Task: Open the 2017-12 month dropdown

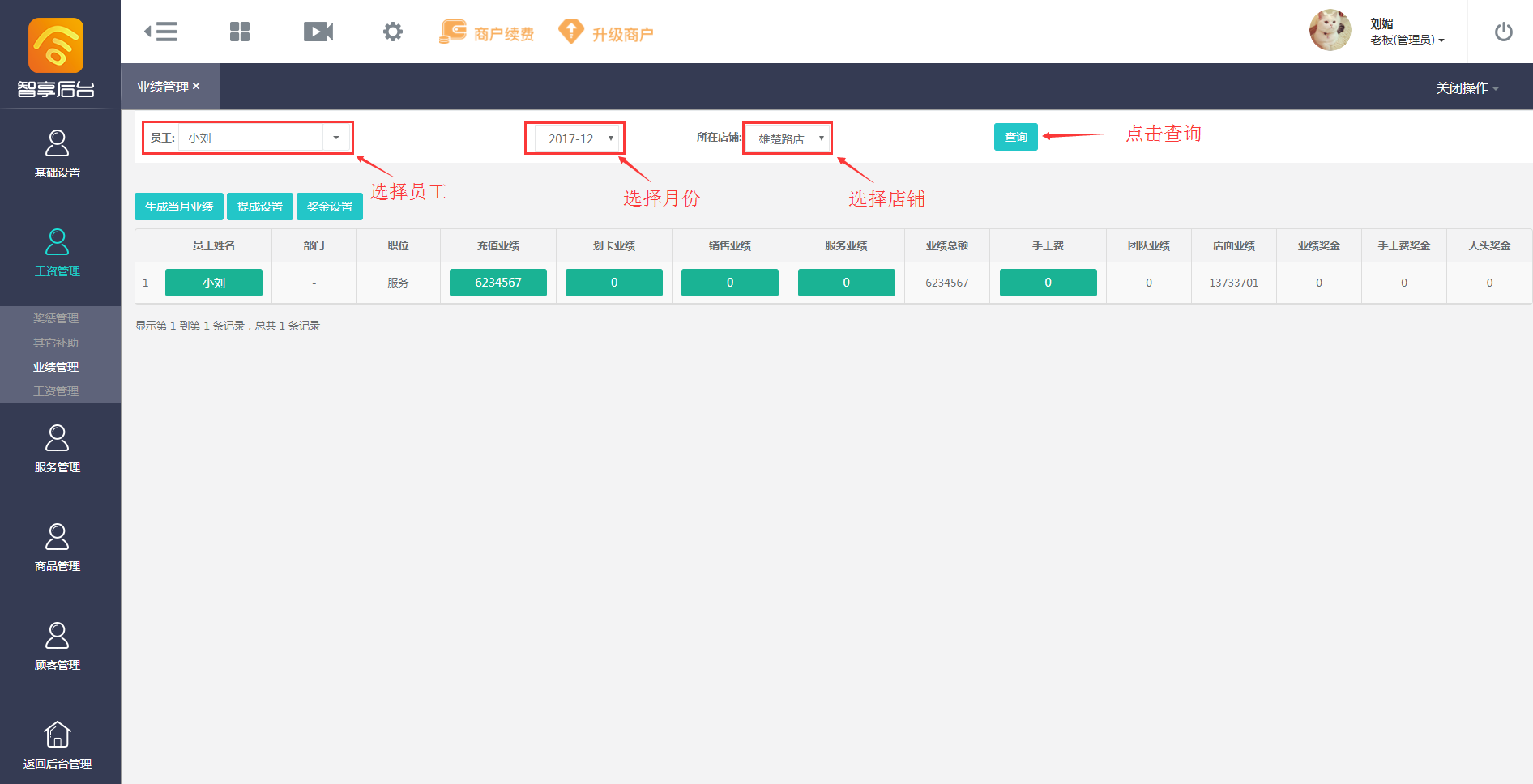Action: tap(579, 138)
